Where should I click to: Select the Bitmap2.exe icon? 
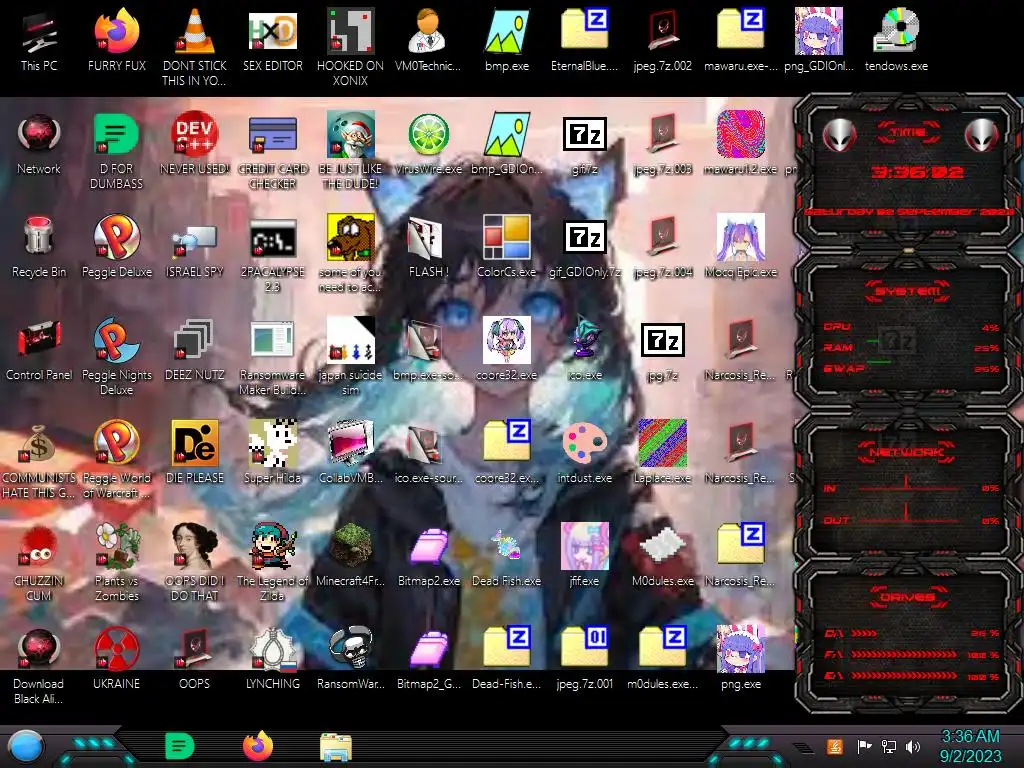tap(428, 556)
